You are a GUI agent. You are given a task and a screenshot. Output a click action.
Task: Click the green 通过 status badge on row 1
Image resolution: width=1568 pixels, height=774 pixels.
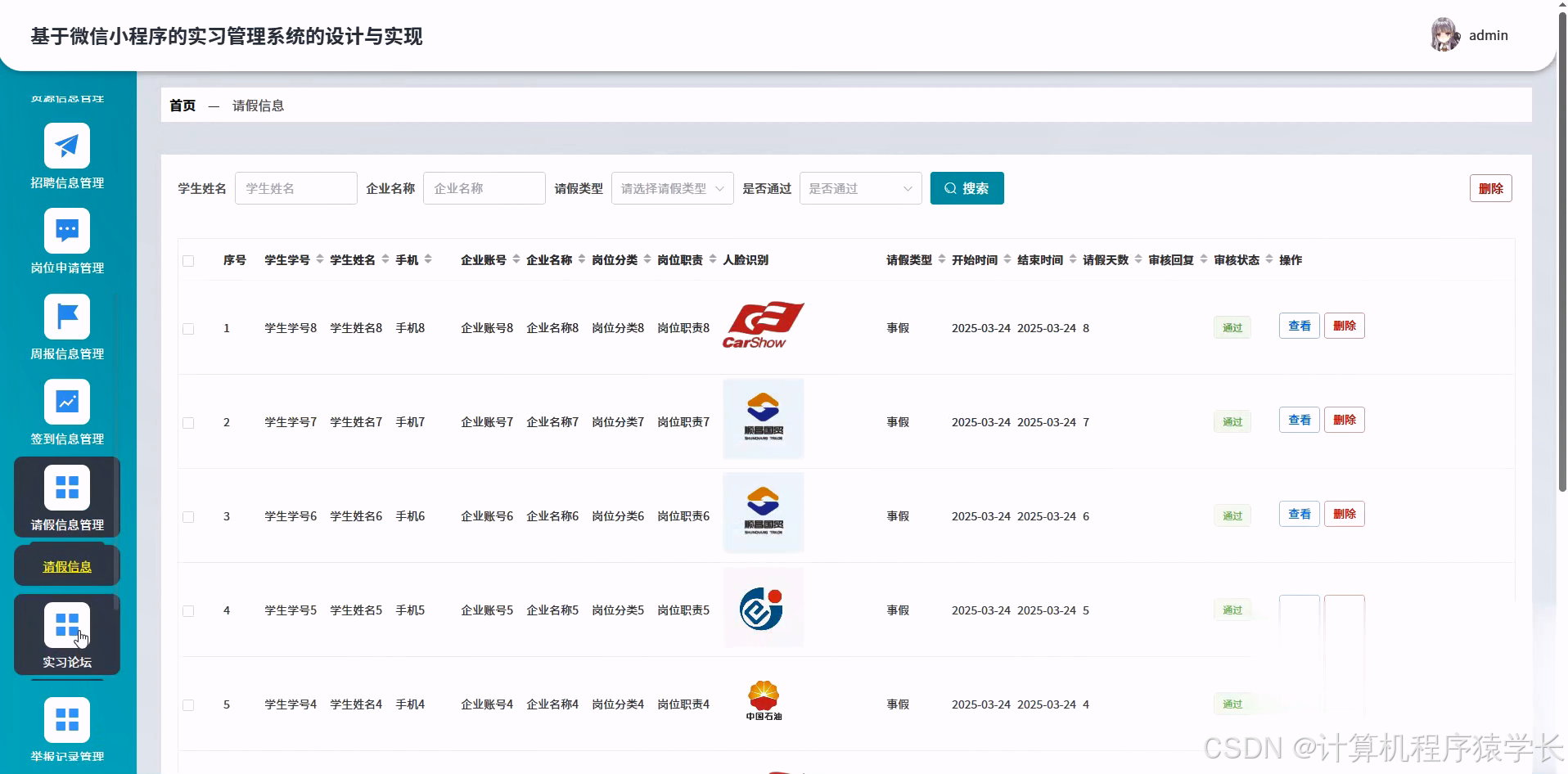coord(1232,326)
